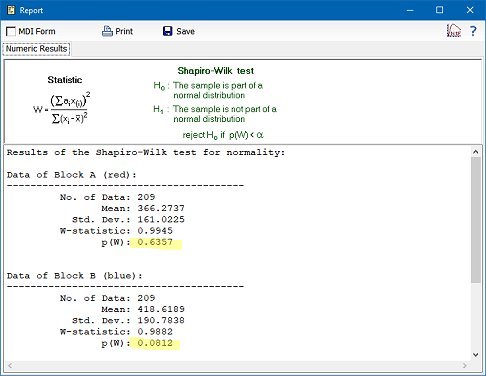
Task: Click the vertical scrollbar up arrow
Action: point(476,152)
